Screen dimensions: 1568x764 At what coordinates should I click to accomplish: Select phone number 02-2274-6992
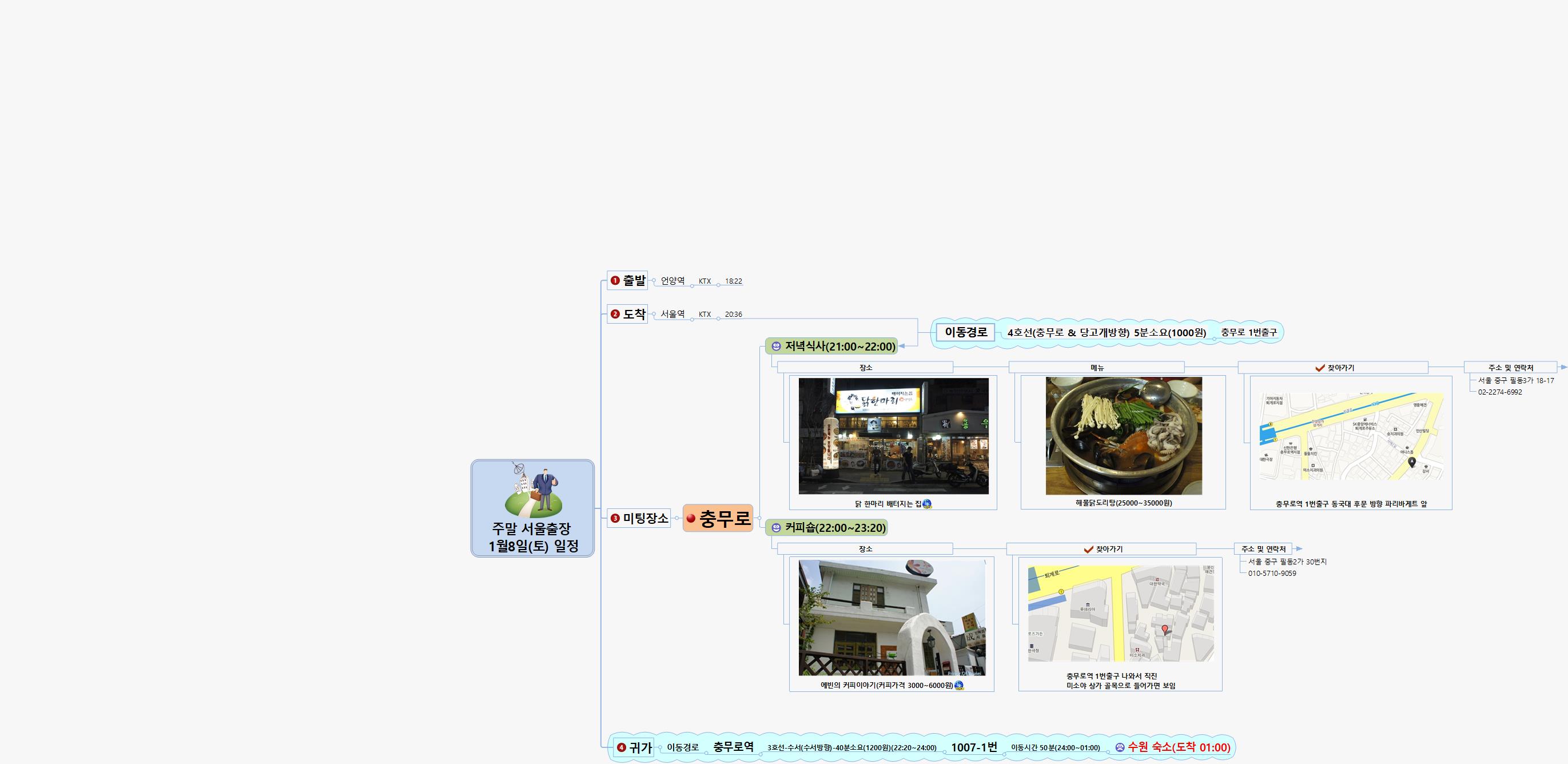(x=1500, y=392)
